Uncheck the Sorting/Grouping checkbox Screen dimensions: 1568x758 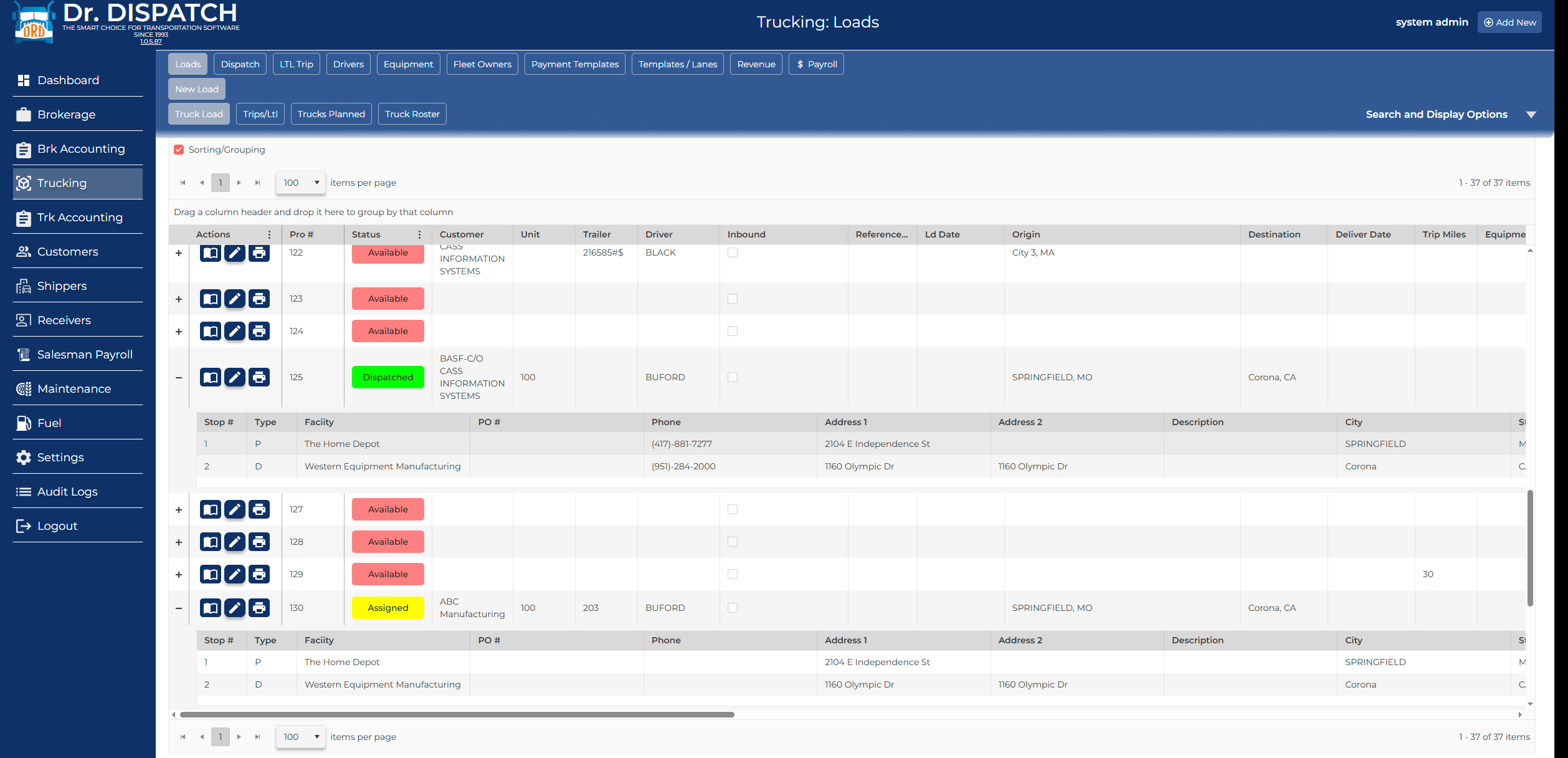(179, 150)
